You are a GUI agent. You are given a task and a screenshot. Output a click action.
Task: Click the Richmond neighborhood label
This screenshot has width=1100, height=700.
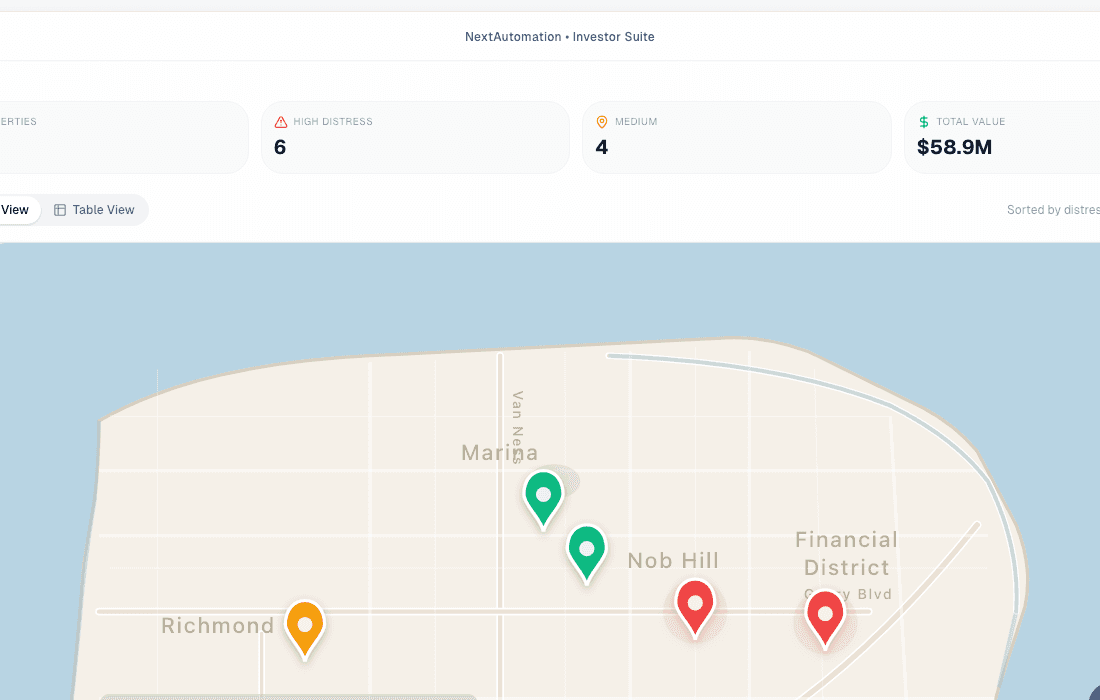click(217, 626)
